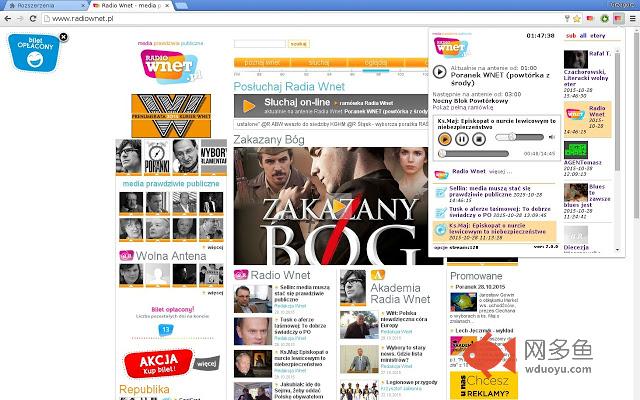Click the 'szukaj' button
The height and width of the screenshot is (400, 640).
[299, 44]
